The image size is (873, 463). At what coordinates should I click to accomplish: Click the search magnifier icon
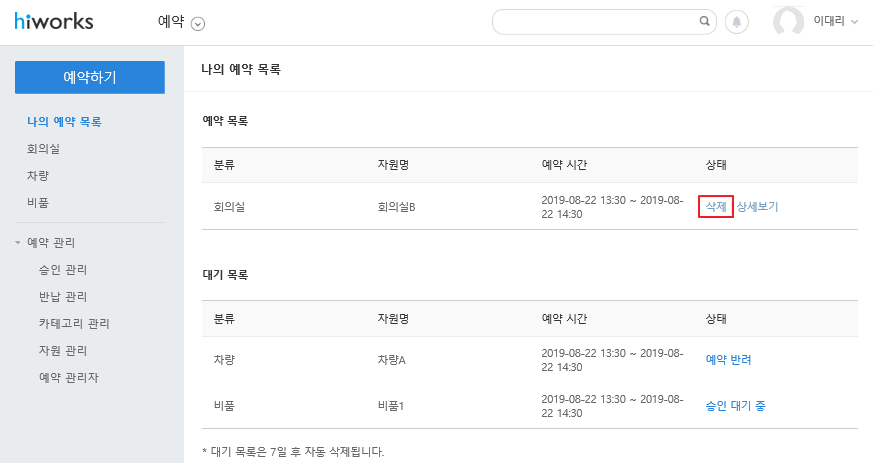704,21
